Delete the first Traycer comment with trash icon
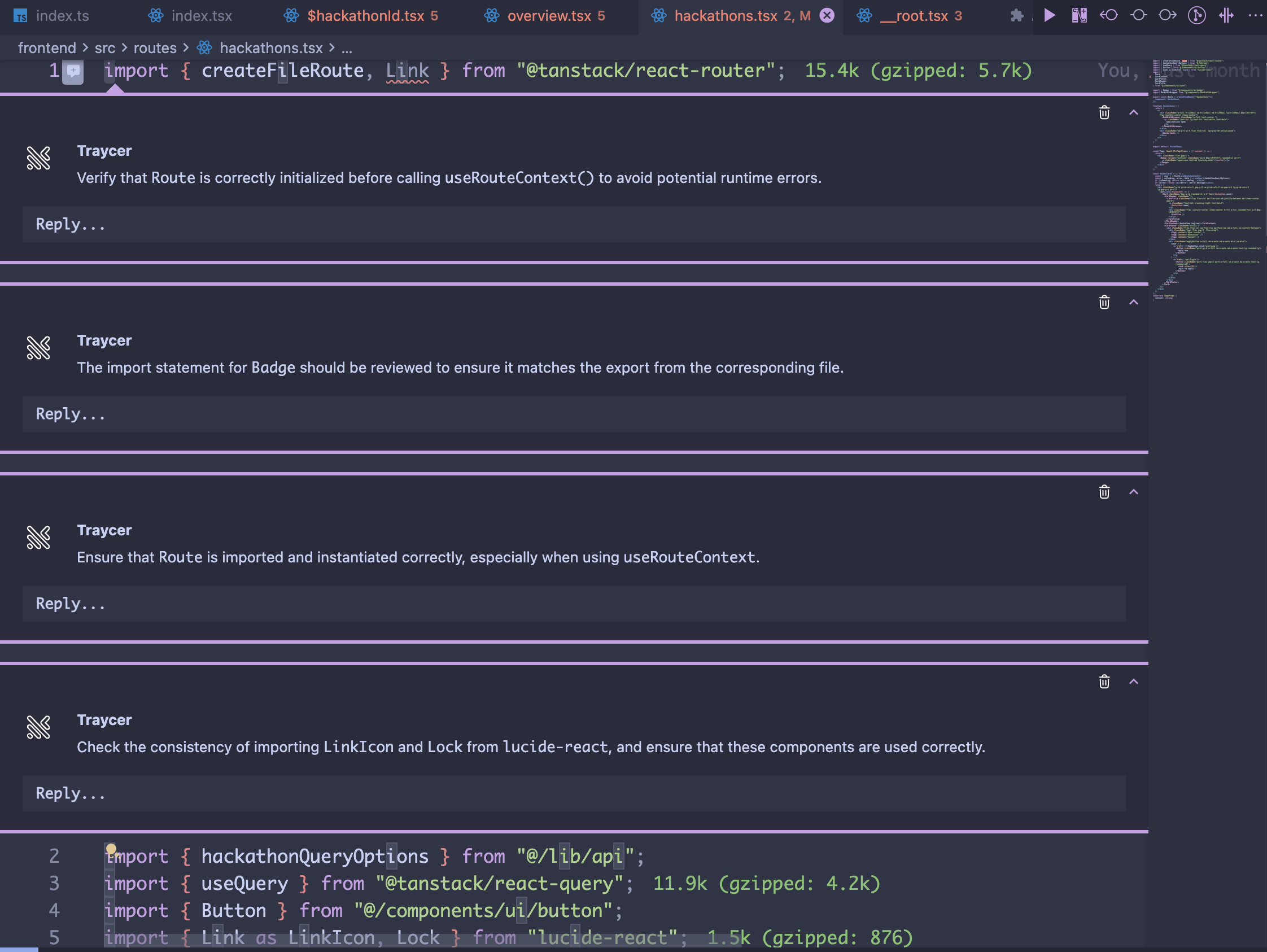This screenshot has height=952, width=1267. coord(1104,113)
